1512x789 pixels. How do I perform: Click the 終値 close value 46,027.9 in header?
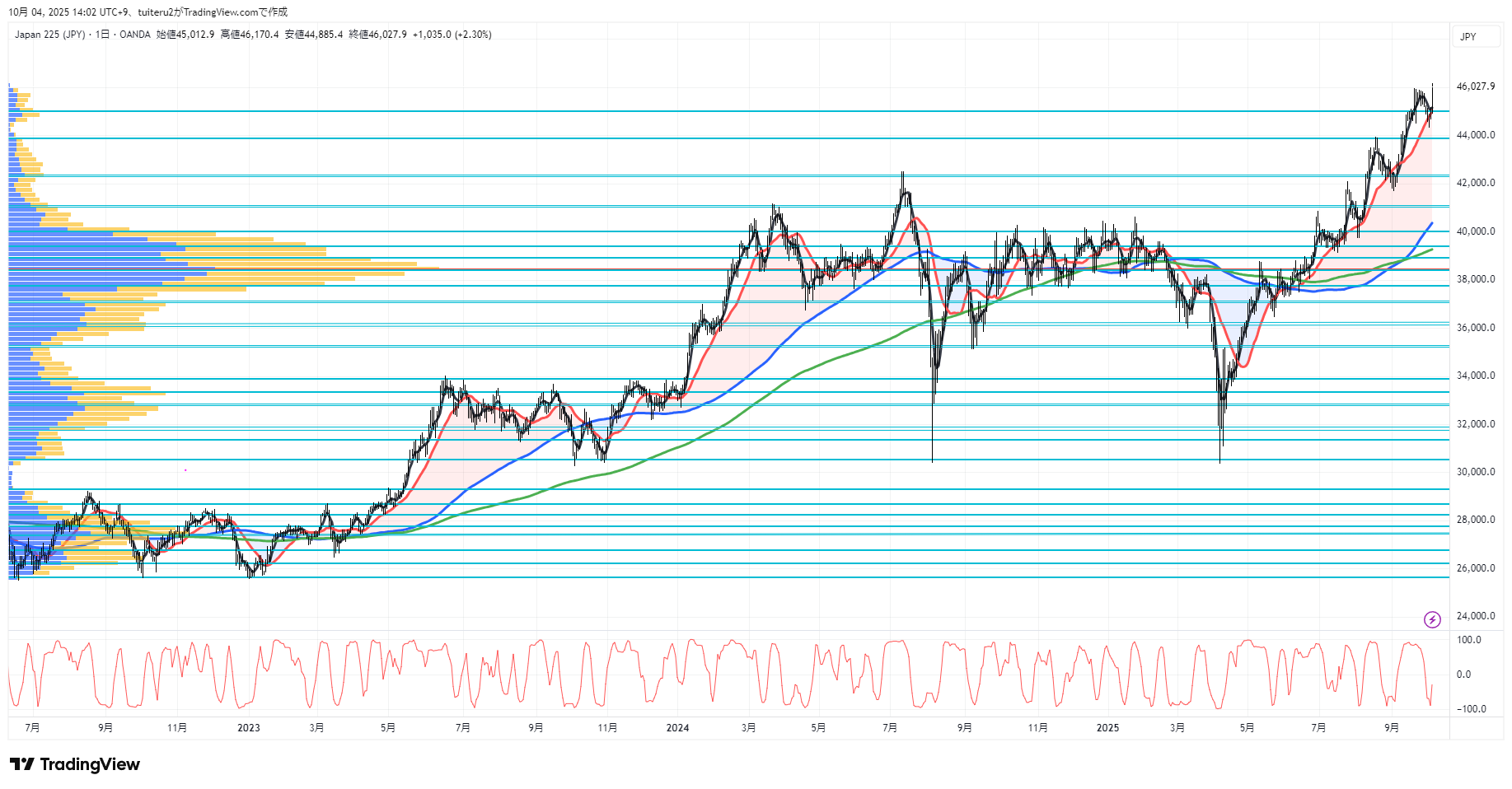pyautogui.click(x=387, y=35)
